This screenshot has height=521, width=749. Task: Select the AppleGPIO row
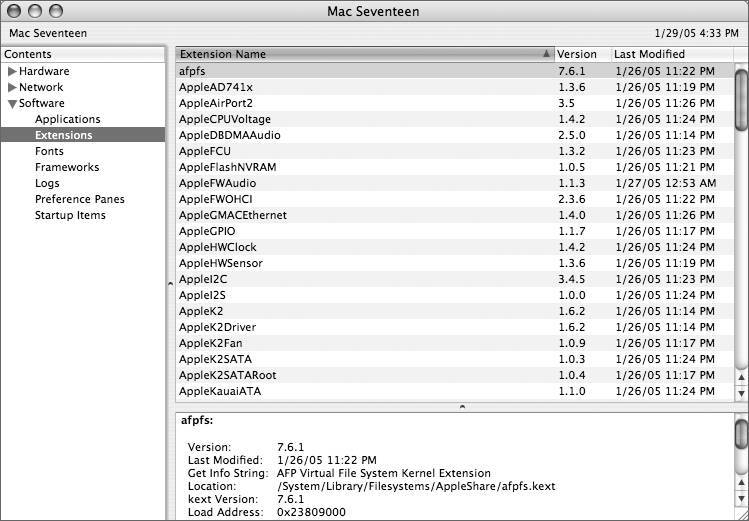[454, 231]
